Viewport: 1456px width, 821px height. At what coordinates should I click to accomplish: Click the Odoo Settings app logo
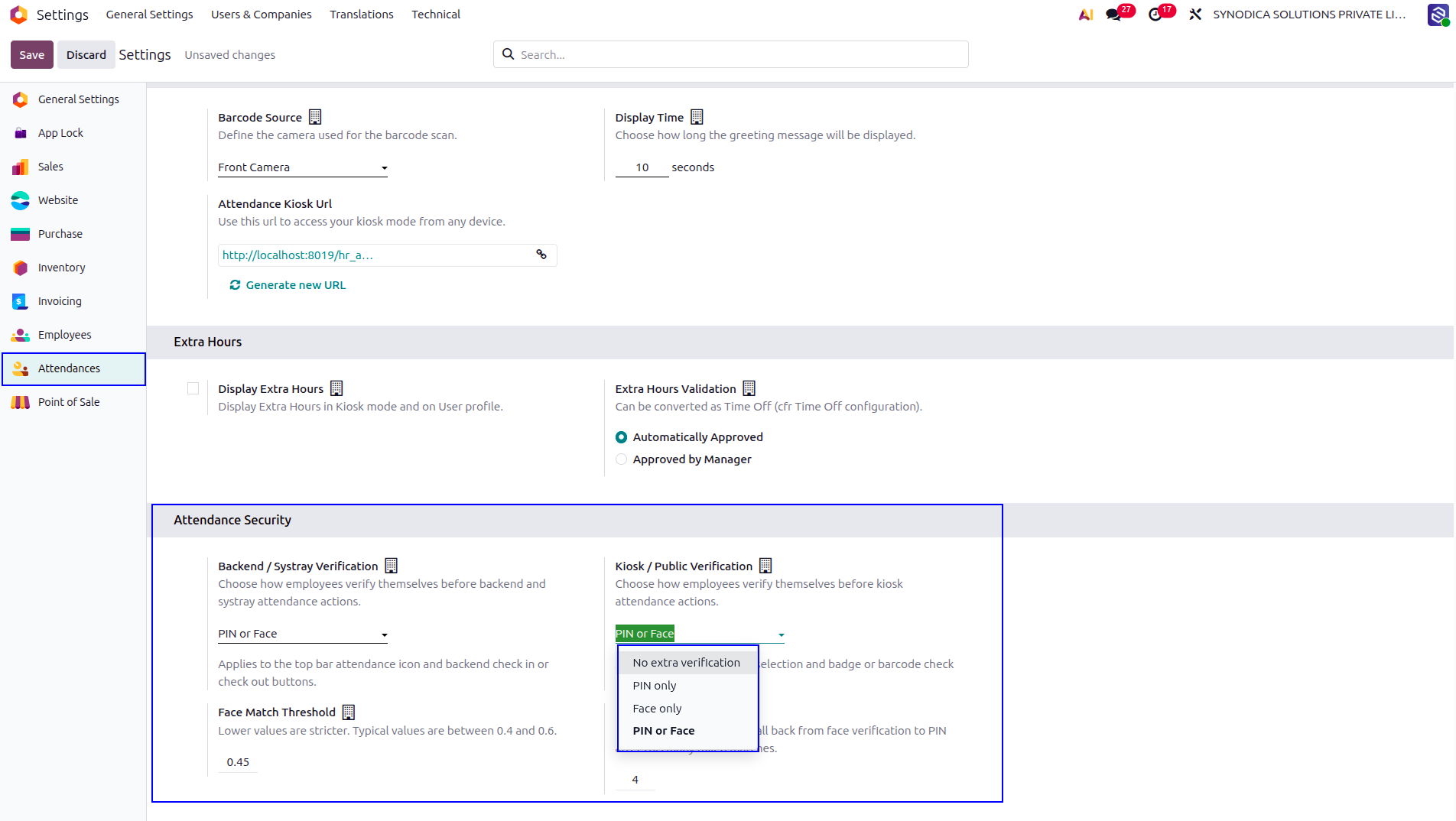click(x=19, y=15)
